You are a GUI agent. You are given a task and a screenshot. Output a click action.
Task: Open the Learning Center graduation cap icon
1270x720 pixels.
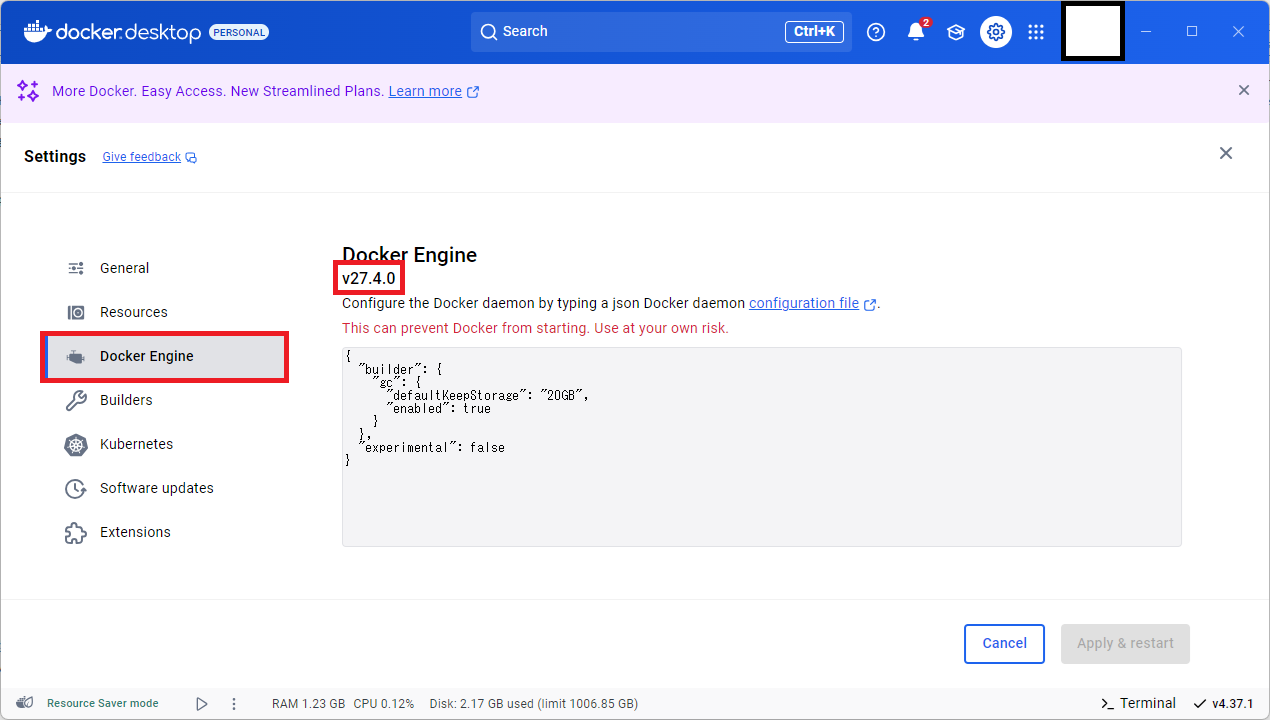click(955, 31)
